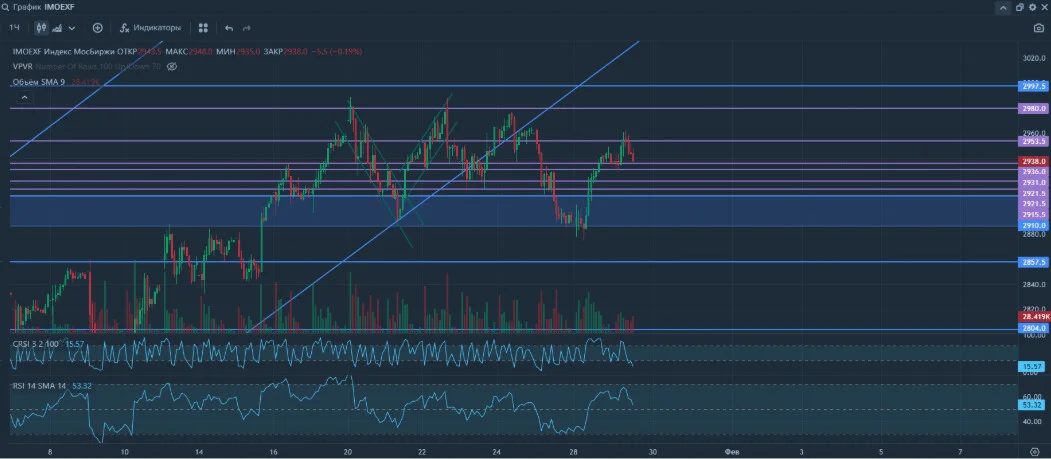Screen dimensions: 1051x459
Task: Collapse the top panel with chevron
Action: pyautogui.click(x=1003, y=7)
